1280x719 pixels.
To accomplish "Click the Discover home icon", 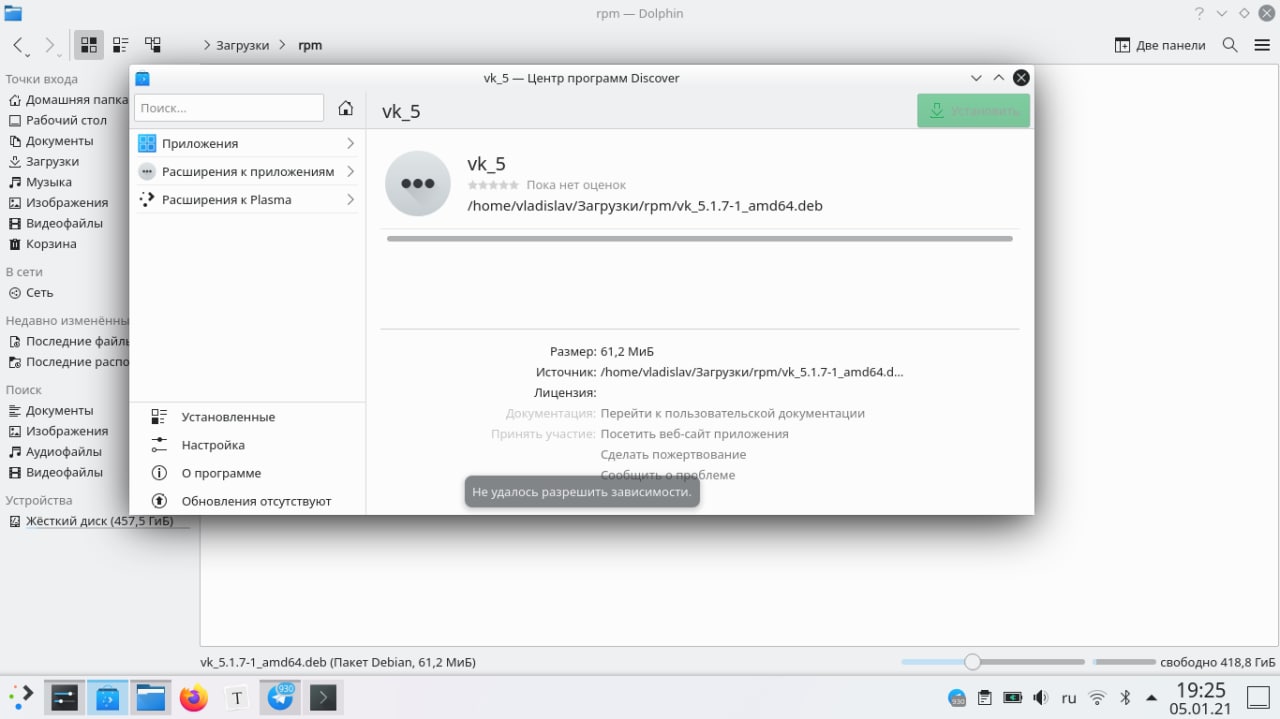I will (x=346, y=108).
